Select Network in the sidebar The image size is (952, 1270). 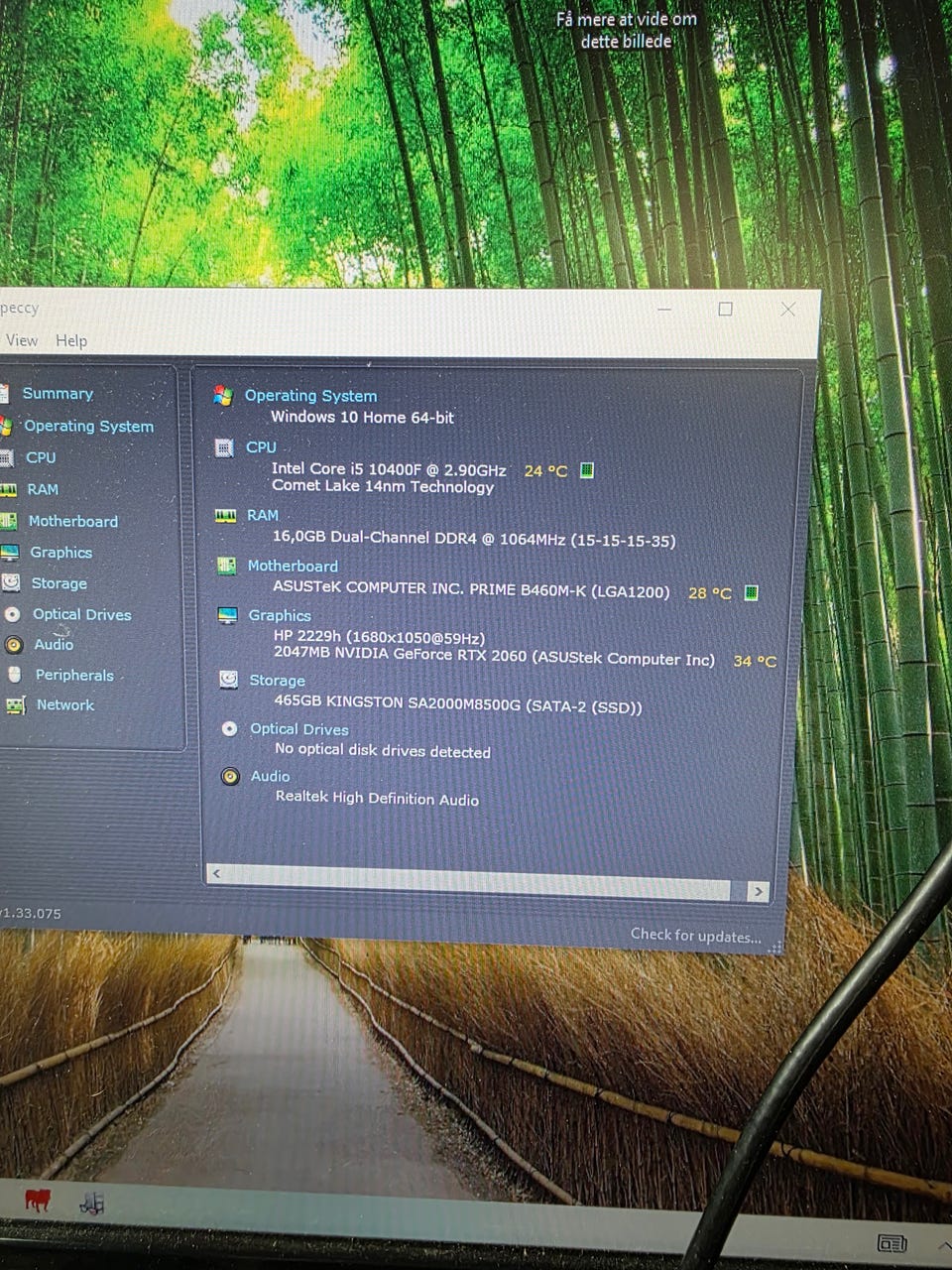pyautogui.click(x=65, y=704)
